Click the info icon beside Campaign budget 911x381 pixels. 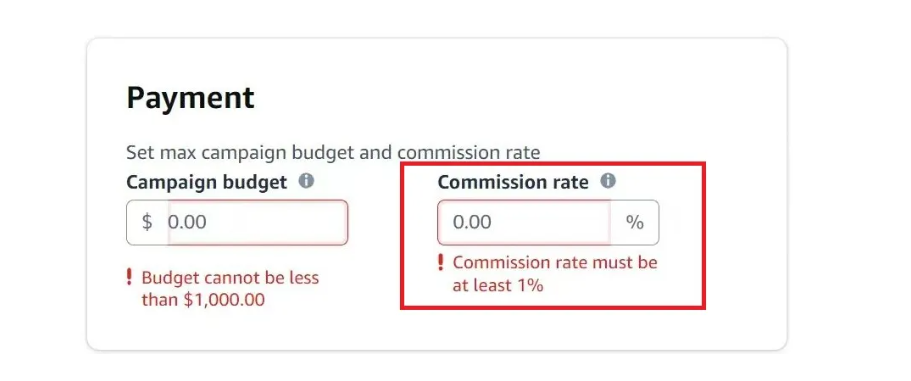point(306,181)
